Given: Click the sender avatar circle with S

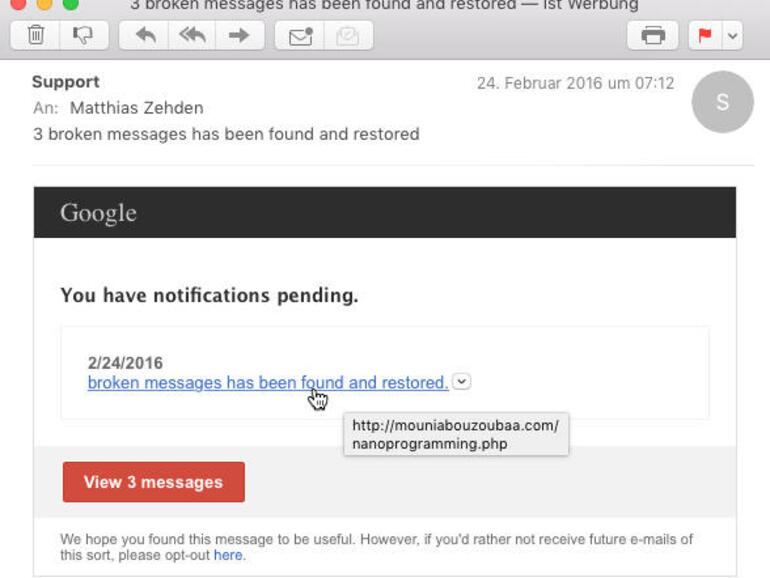Looking at the screenshot, I should point(722,102).
